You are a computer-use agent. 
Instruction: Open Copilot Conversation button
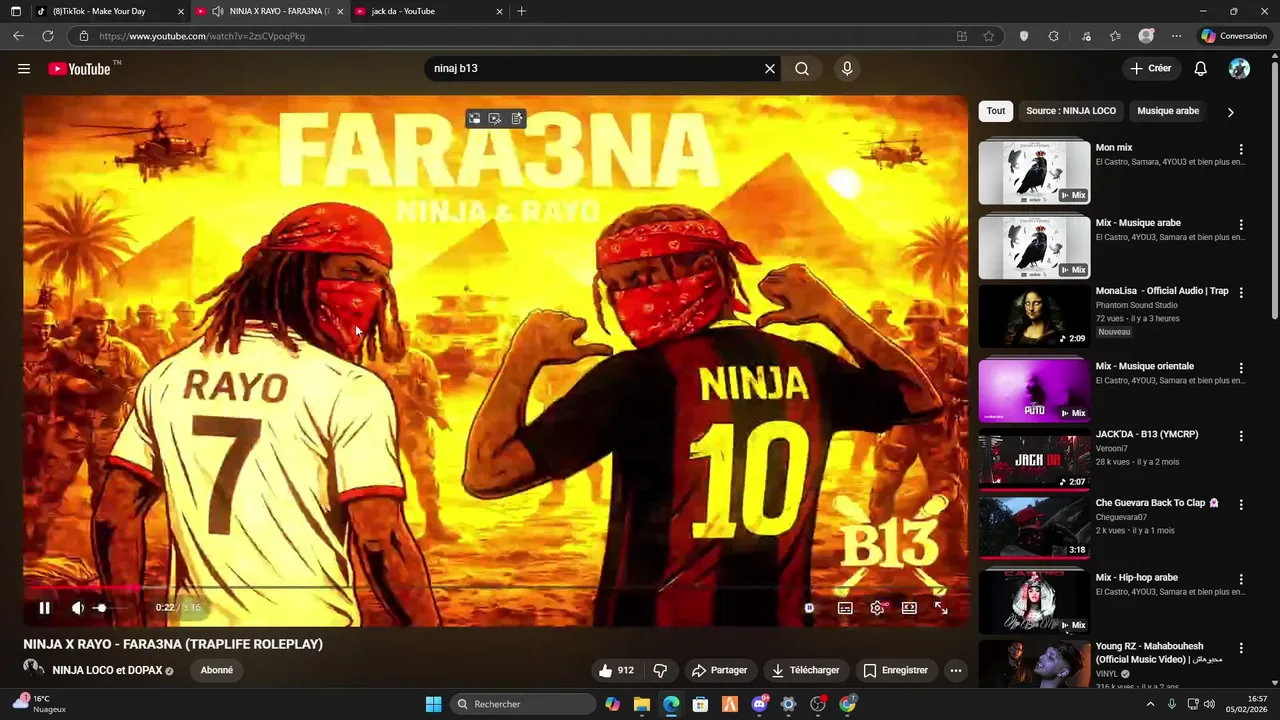[1234, 36]
